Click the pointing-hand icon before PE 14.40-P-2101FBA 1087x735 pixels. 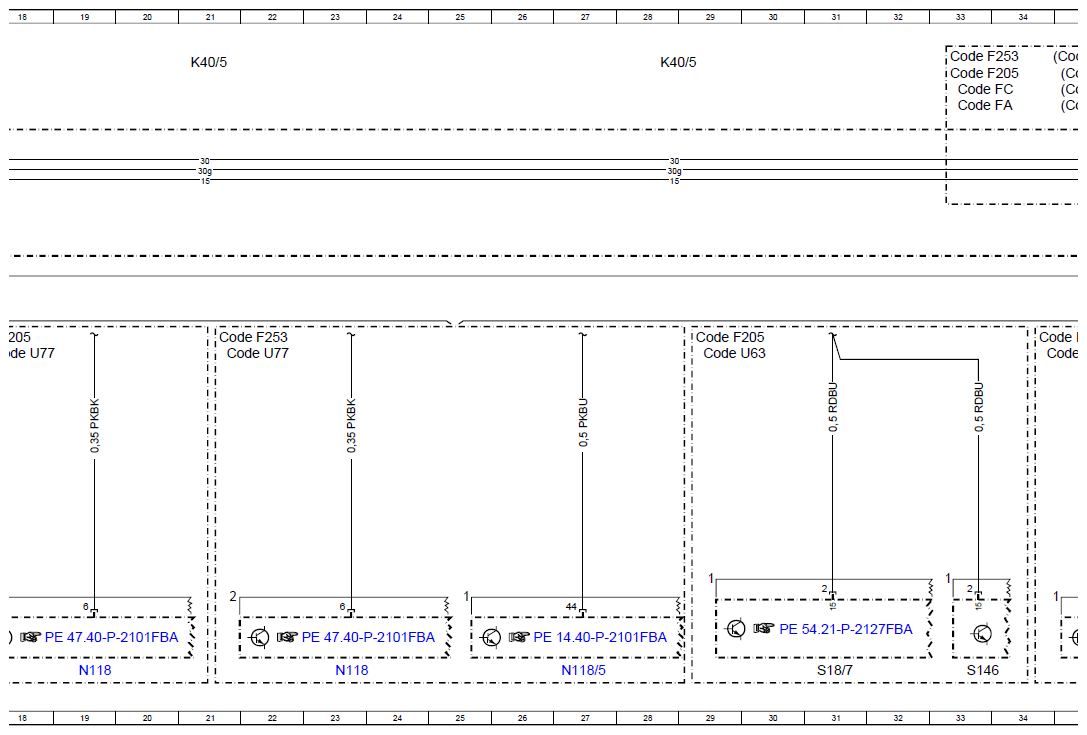click(x=519, y=637)
